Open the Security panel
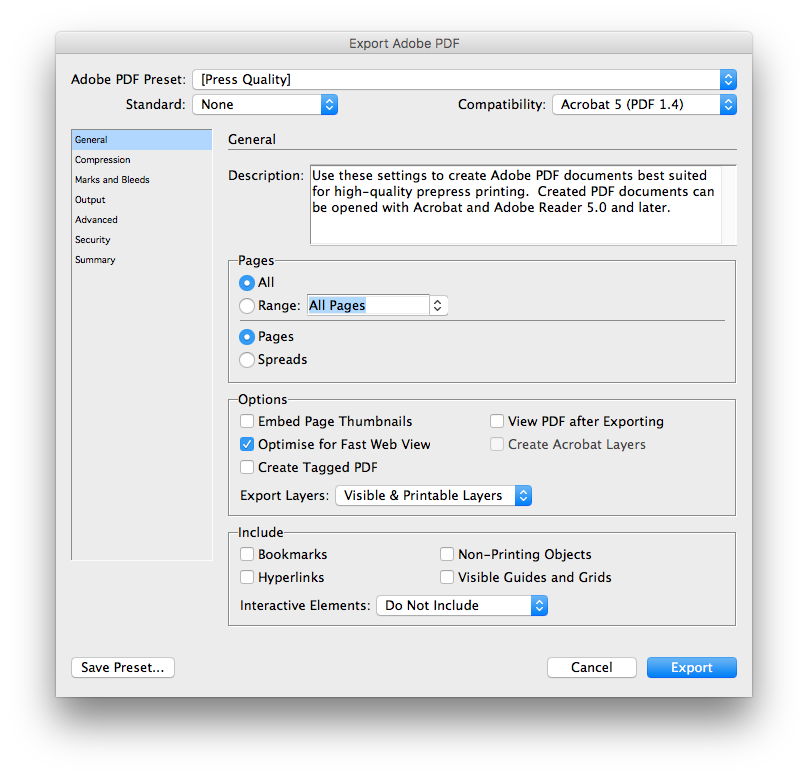 [x=142, y=240]
